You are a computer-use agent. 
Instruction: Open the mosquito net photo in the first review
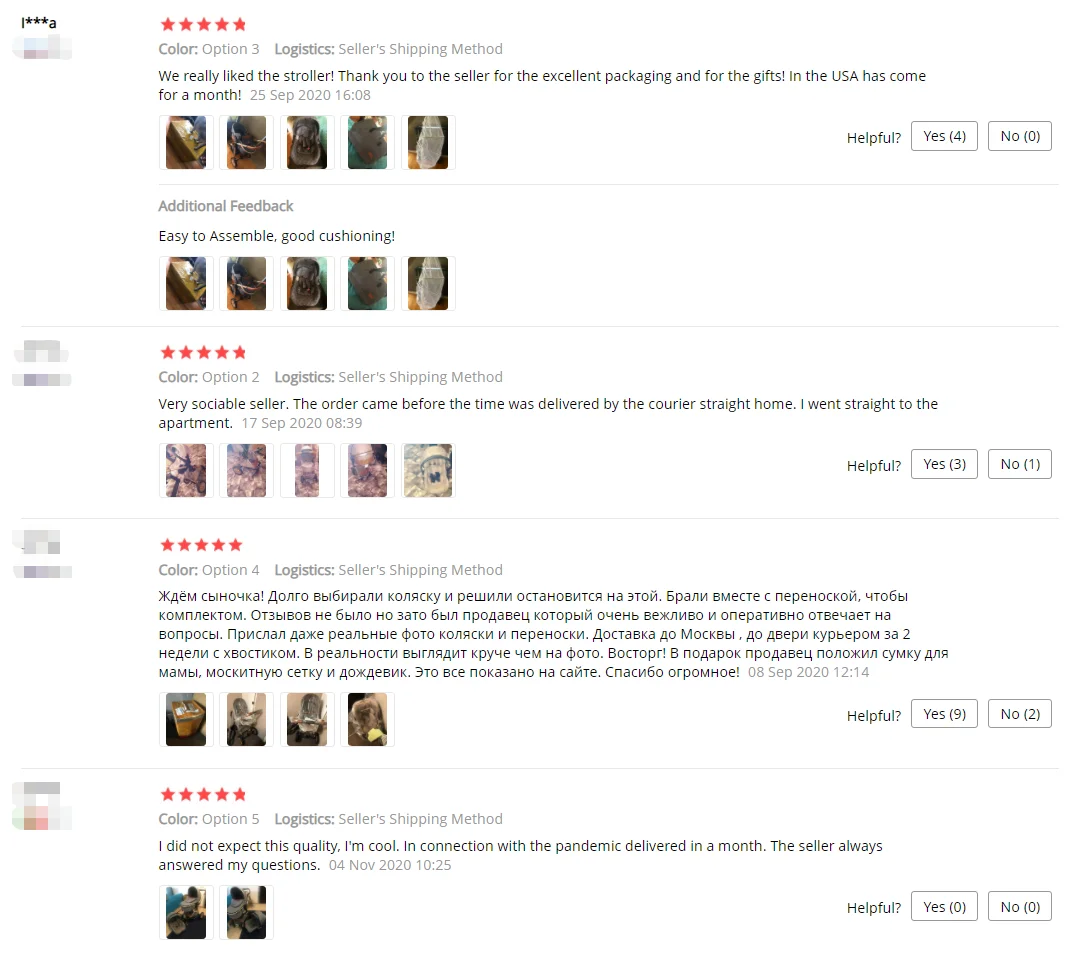[x=428, y=142]
